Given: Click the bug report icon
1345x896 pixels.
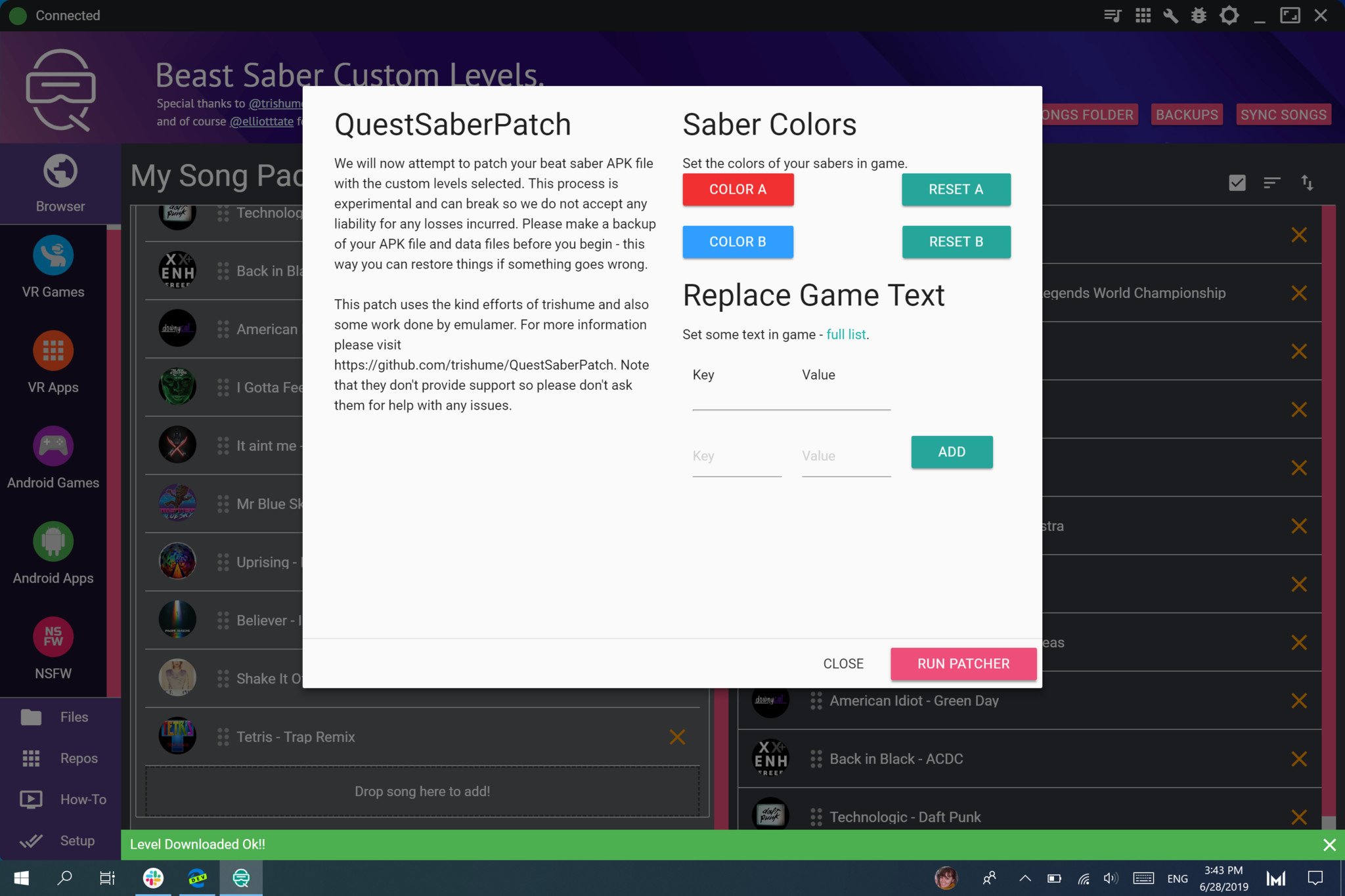Looking at the screenshot, I should click(x=1199, y=15).
